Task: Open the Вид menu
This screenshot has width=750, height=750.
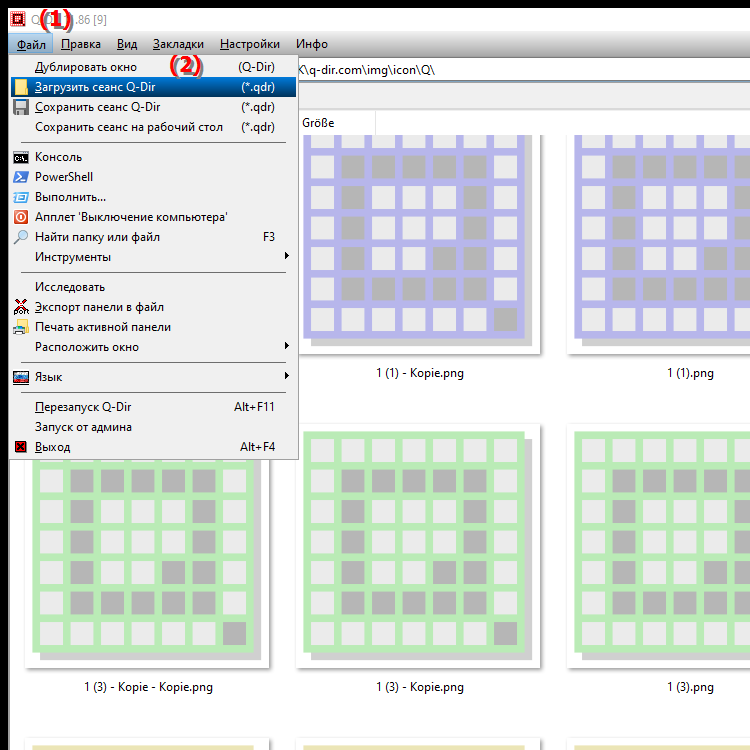Action: [x=127, y=44]
